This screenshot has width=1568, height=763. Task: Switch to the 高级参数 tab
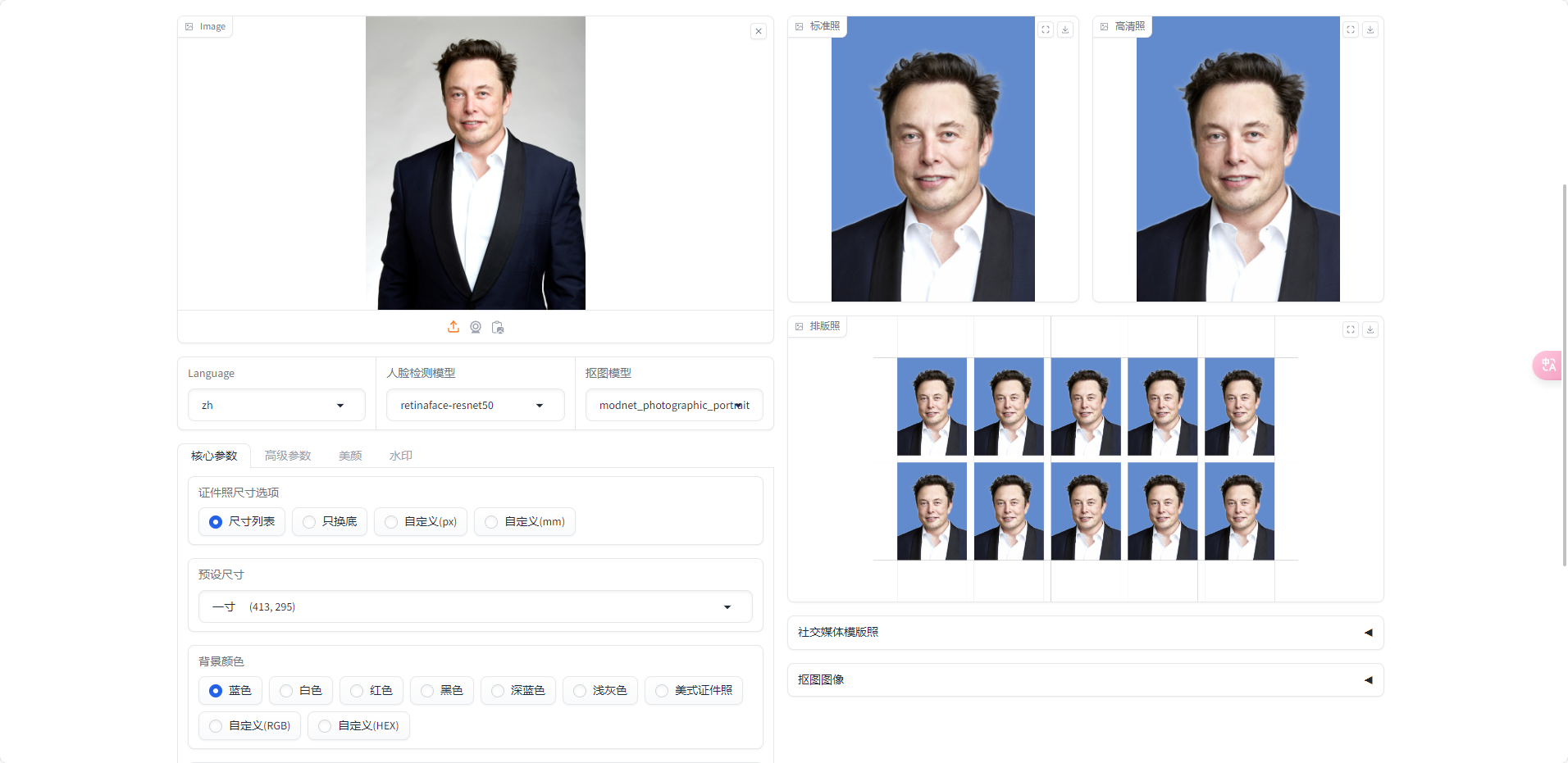(x=288, y=456)
